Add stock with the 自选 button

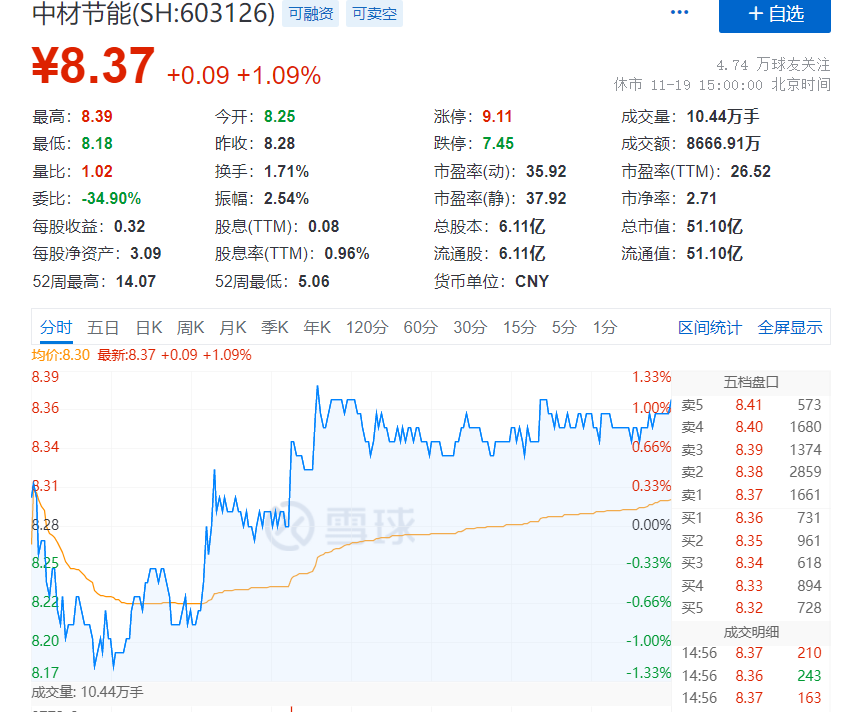[x=774, y=14]
